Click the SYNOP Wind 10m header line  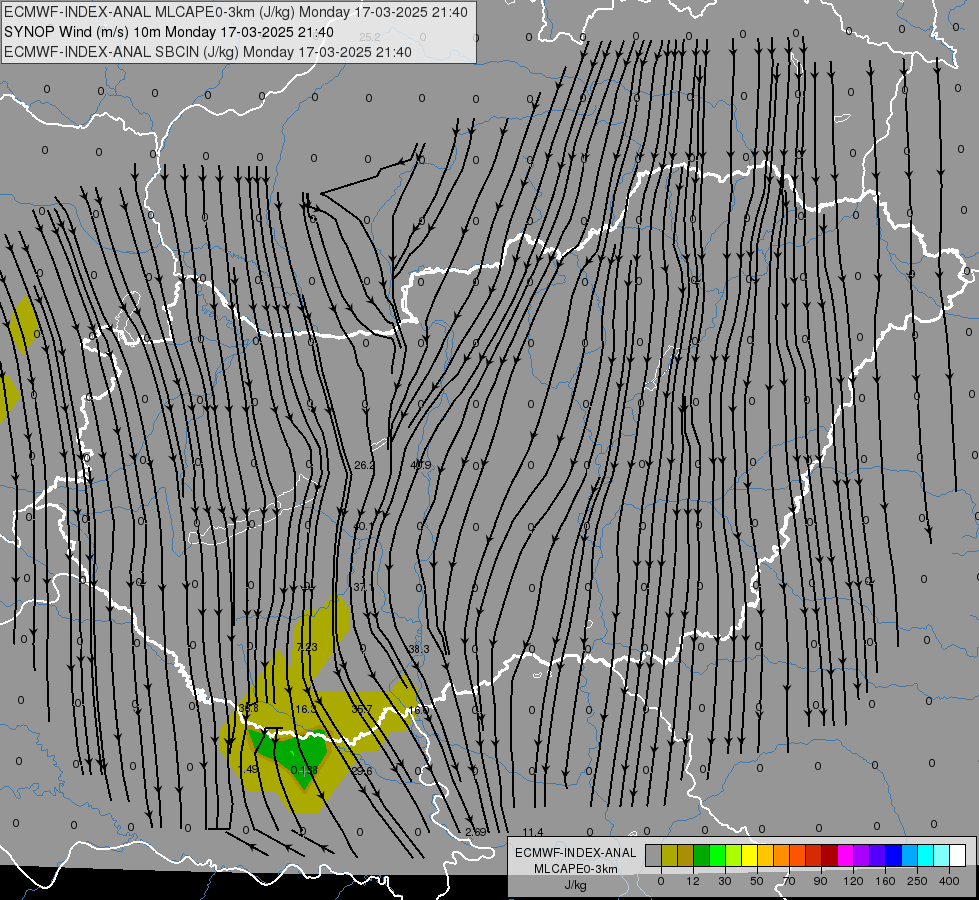[169, 32]
